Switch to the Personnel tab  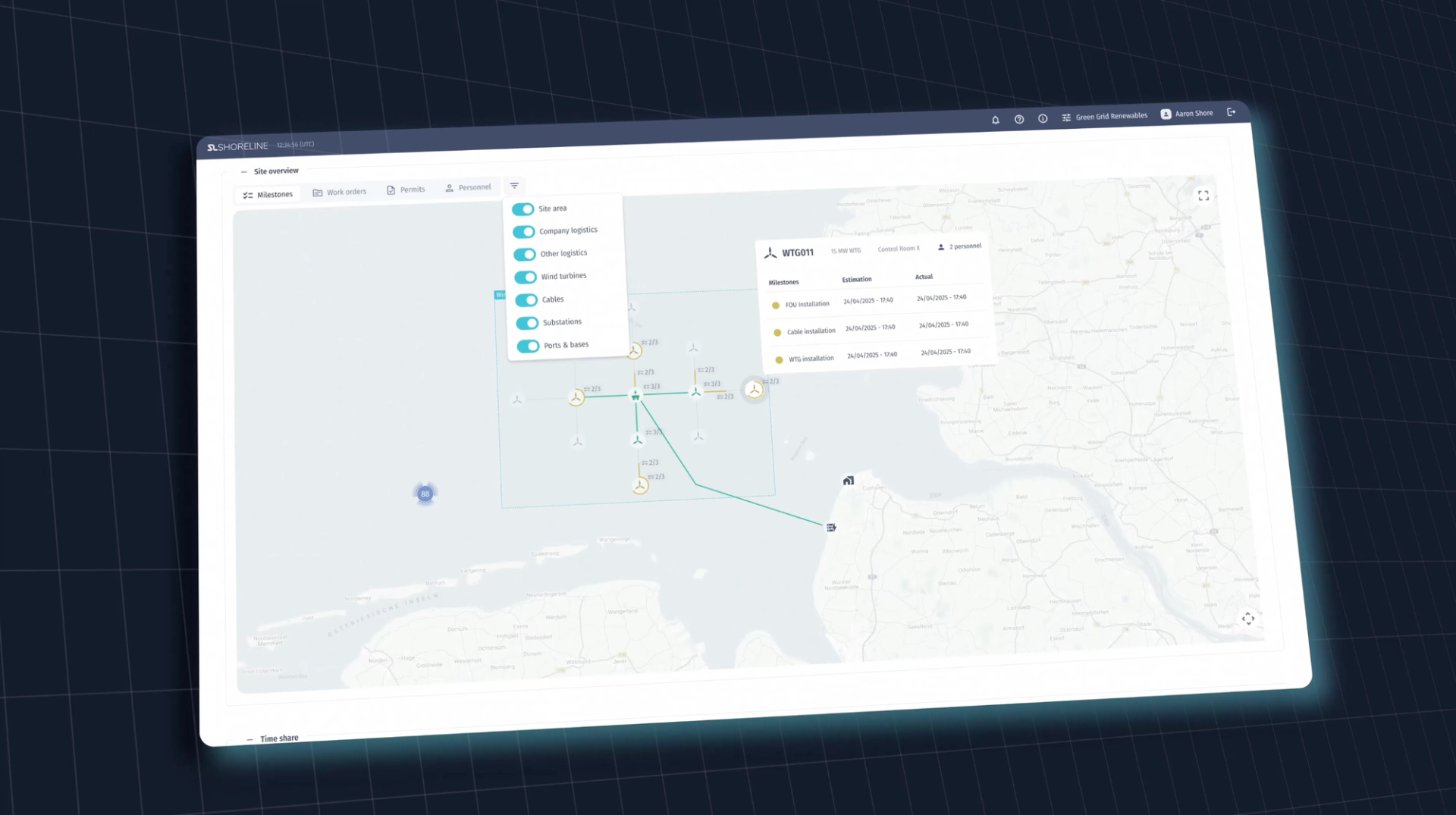coord(468,187)
